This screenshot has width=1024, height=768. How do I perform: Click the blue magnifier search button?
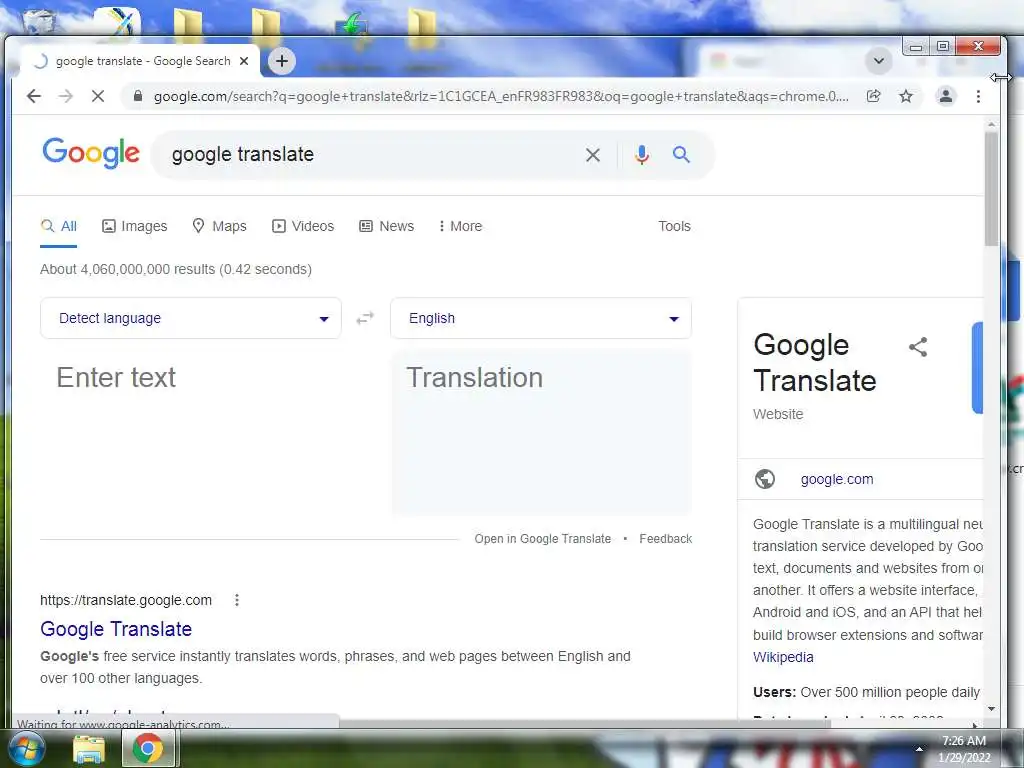tap(681, 155)
